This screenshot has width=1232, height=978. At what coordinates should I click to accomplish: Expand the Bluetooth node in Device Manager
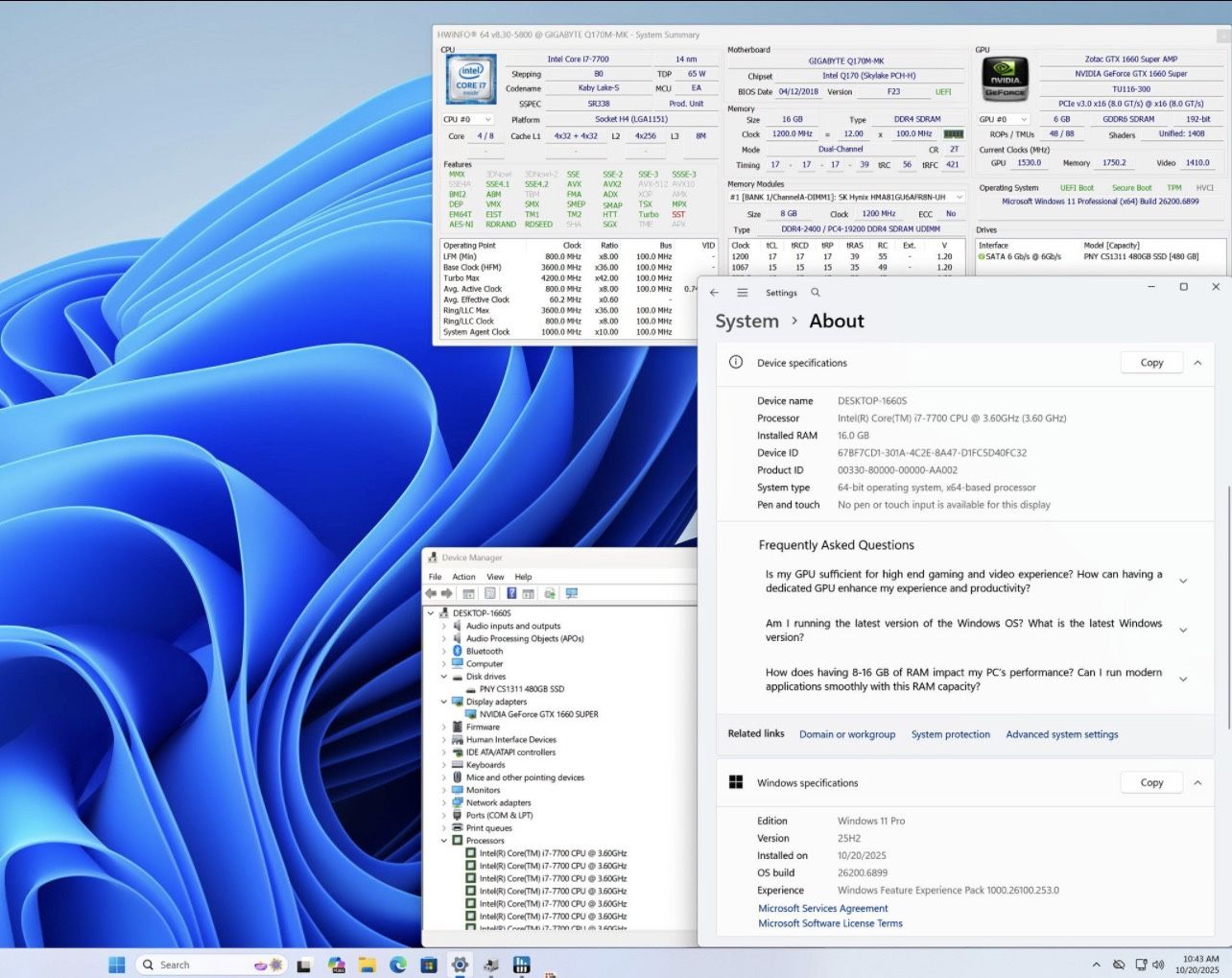[x=444, y=652]
